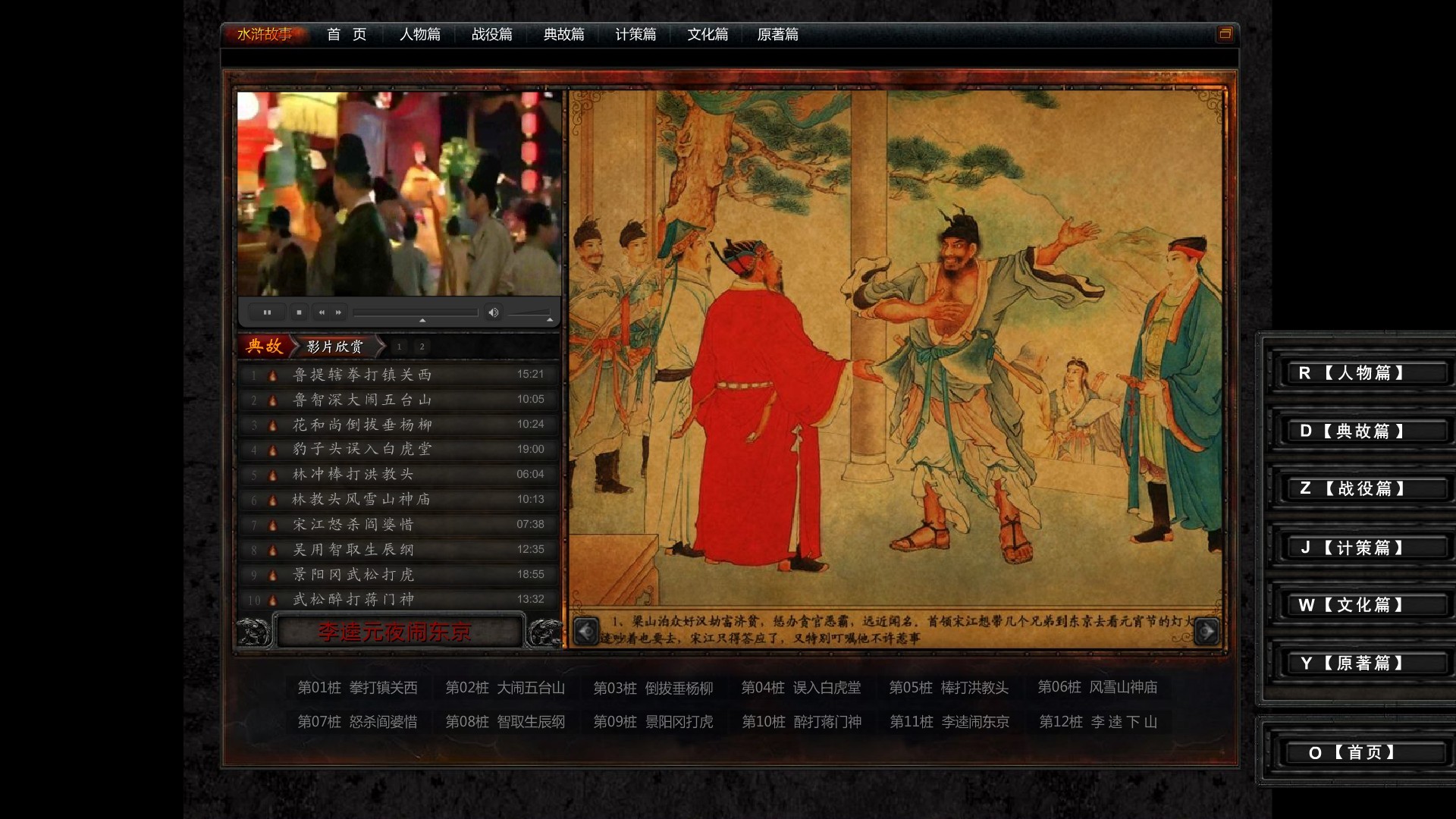Fast-forward the video clip
This screenshot has width=1456, height=819.
[x=339, y=312]
